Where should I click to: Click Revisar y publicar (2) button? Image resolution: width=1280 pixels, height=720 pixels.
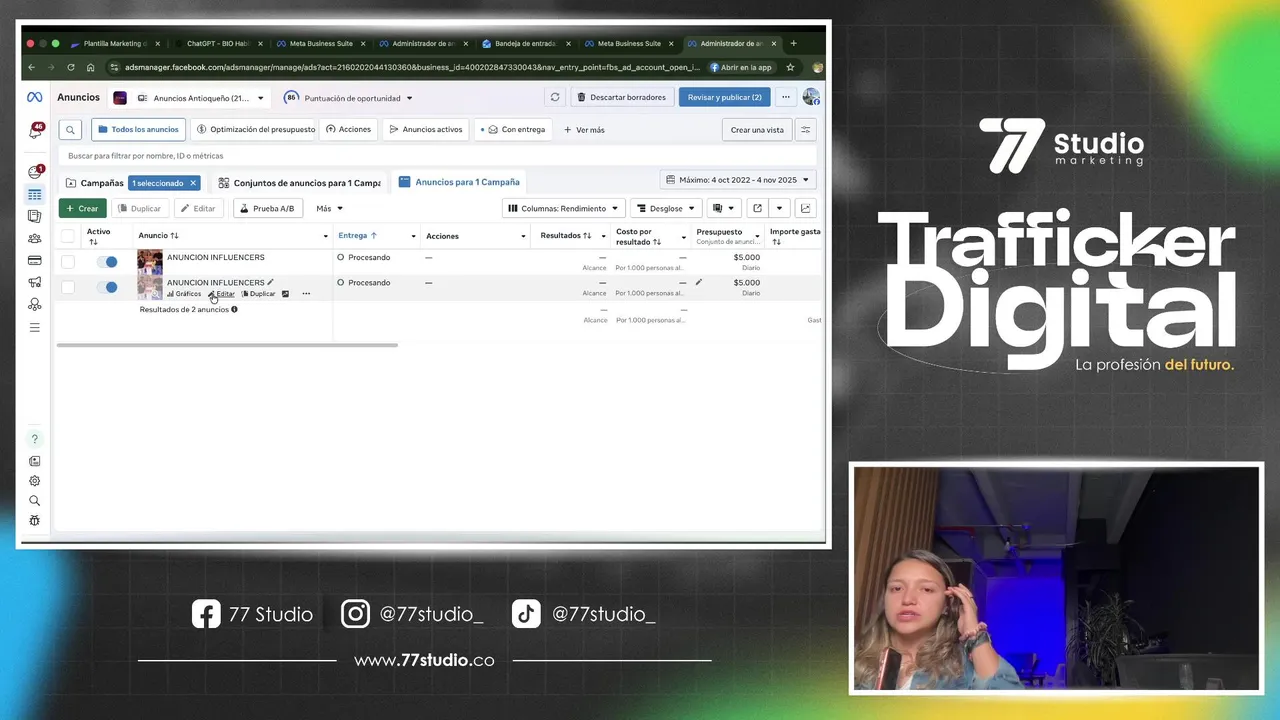[724, 97]
